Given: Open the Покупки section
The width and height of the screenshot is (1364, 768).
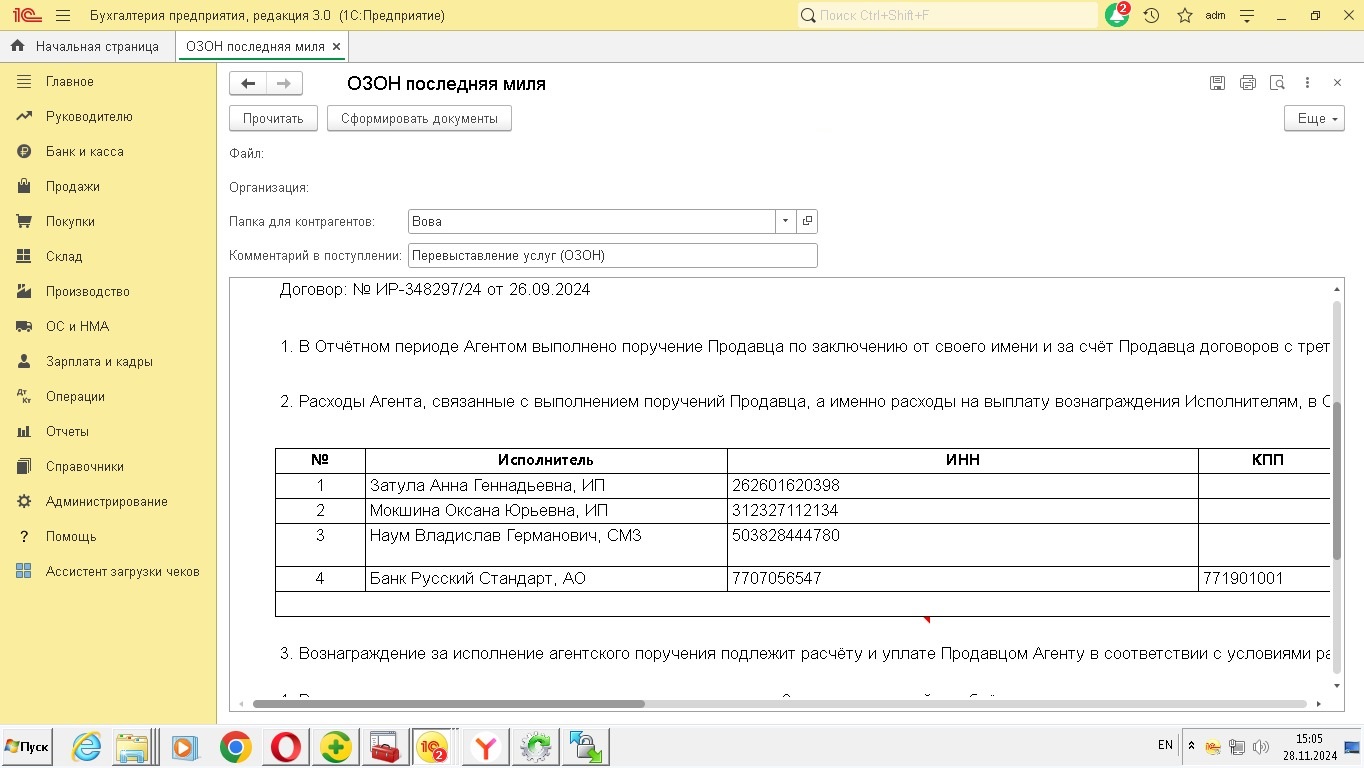Looking at the screenshot, I should [108, 222].
